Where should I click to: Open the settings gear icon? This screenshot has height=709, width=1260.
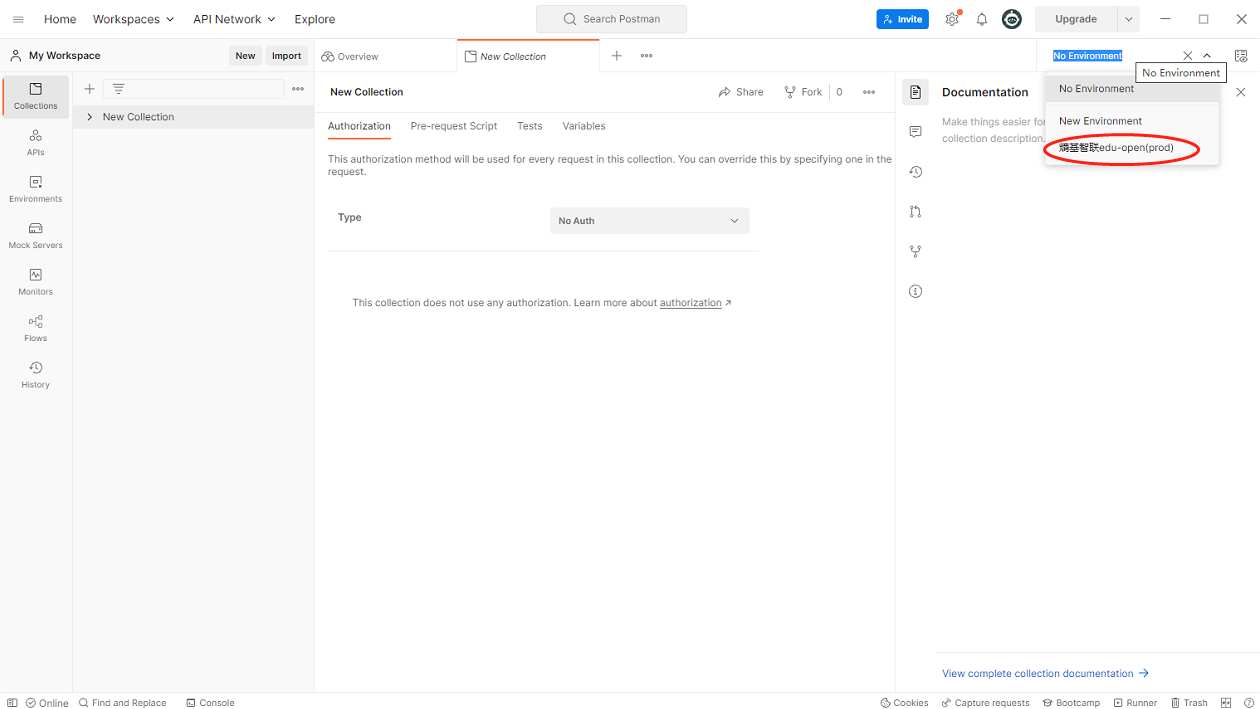[x=952, y=19]
